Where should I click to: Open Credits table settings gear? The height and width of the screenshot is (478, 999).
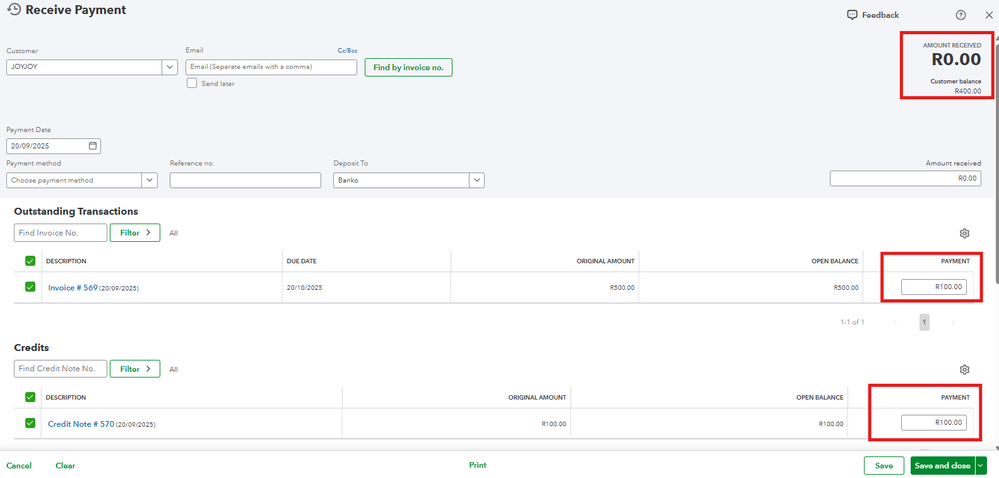click(x=964, y=370)
